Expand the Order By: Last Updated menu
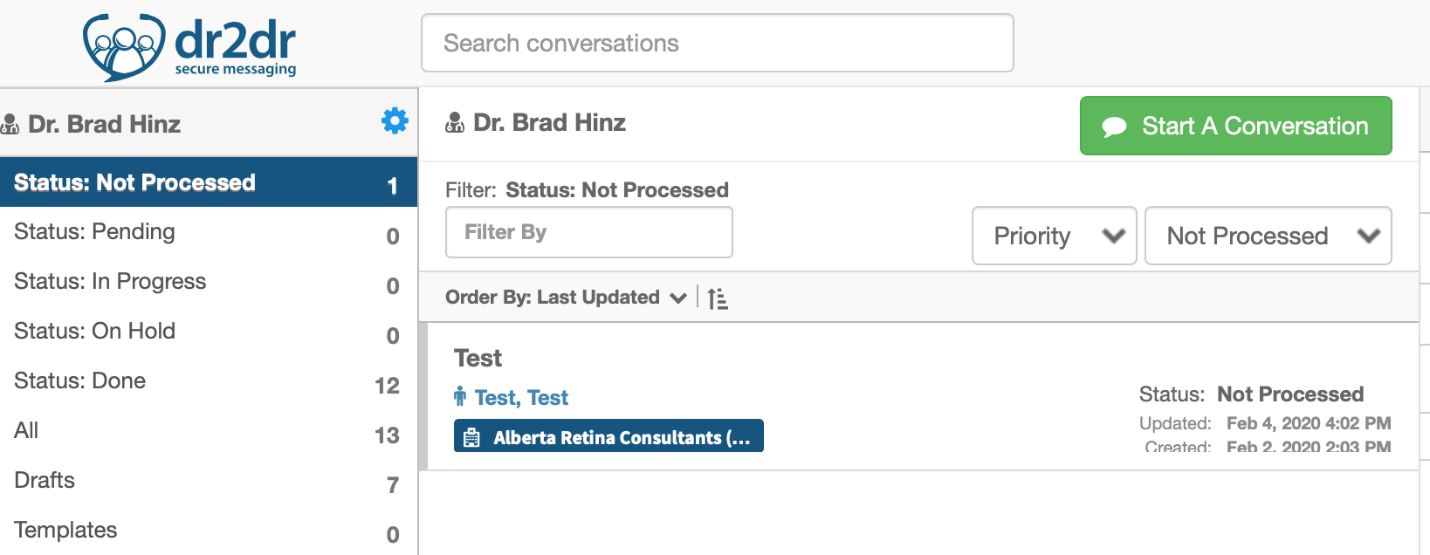The height and width of the screenshot is (555, 1430). 566,297
